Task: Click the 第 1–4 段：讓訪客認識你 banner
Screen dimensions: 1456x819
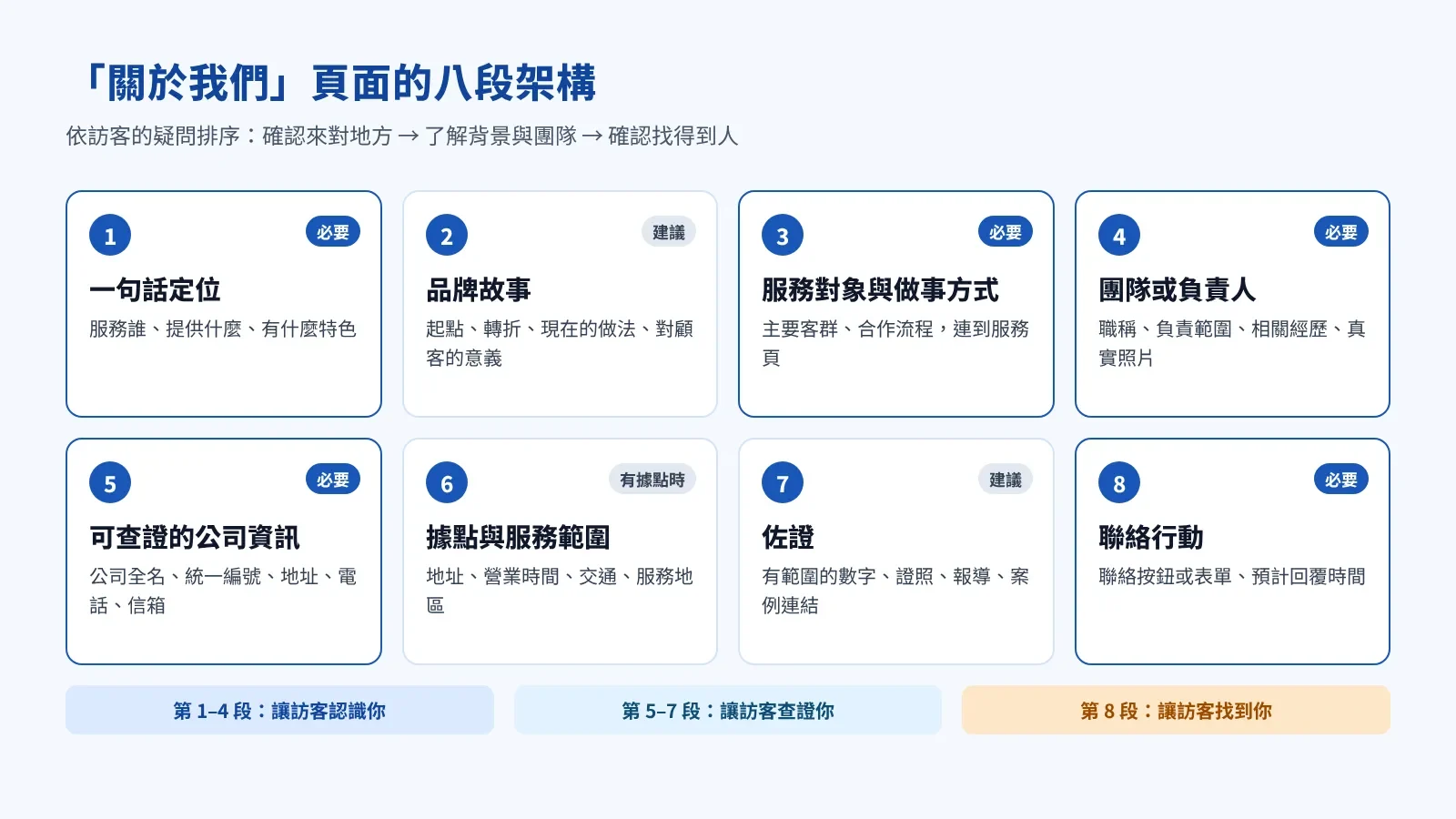Action: pos(279,710)
